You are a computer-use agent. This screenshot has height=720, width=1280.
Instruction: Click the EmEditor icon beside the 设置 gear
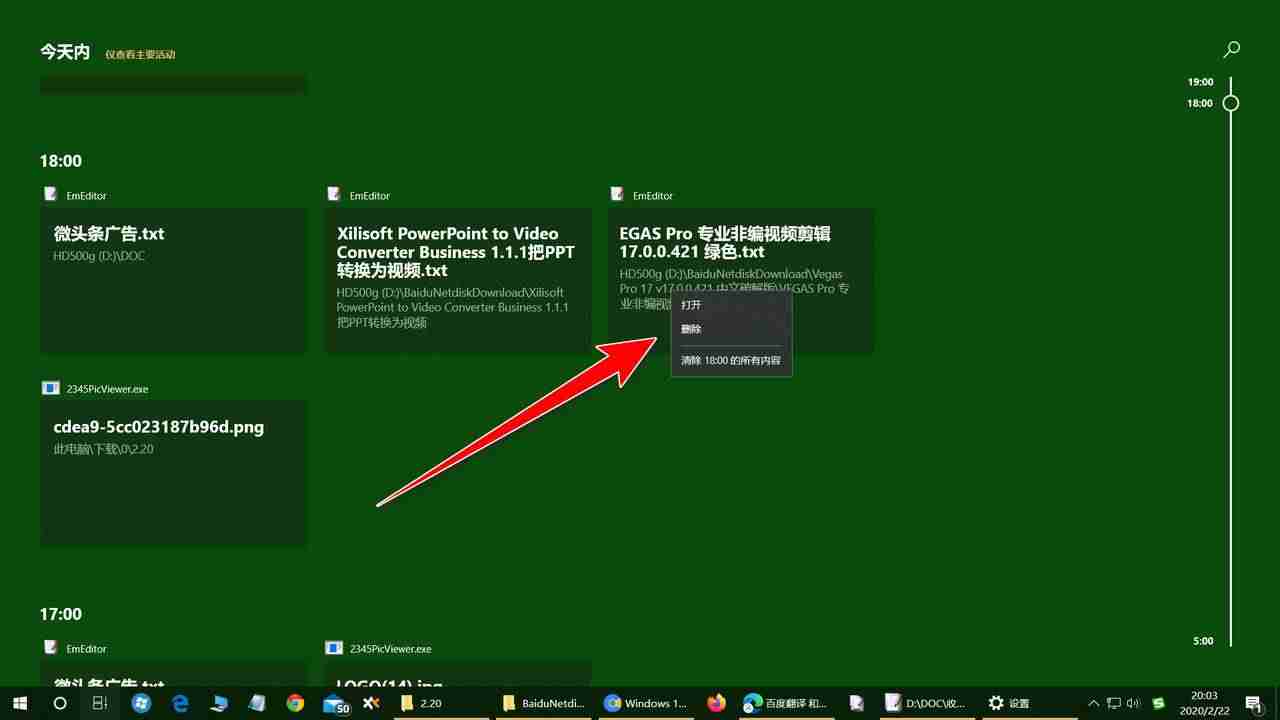coord(857,703)
